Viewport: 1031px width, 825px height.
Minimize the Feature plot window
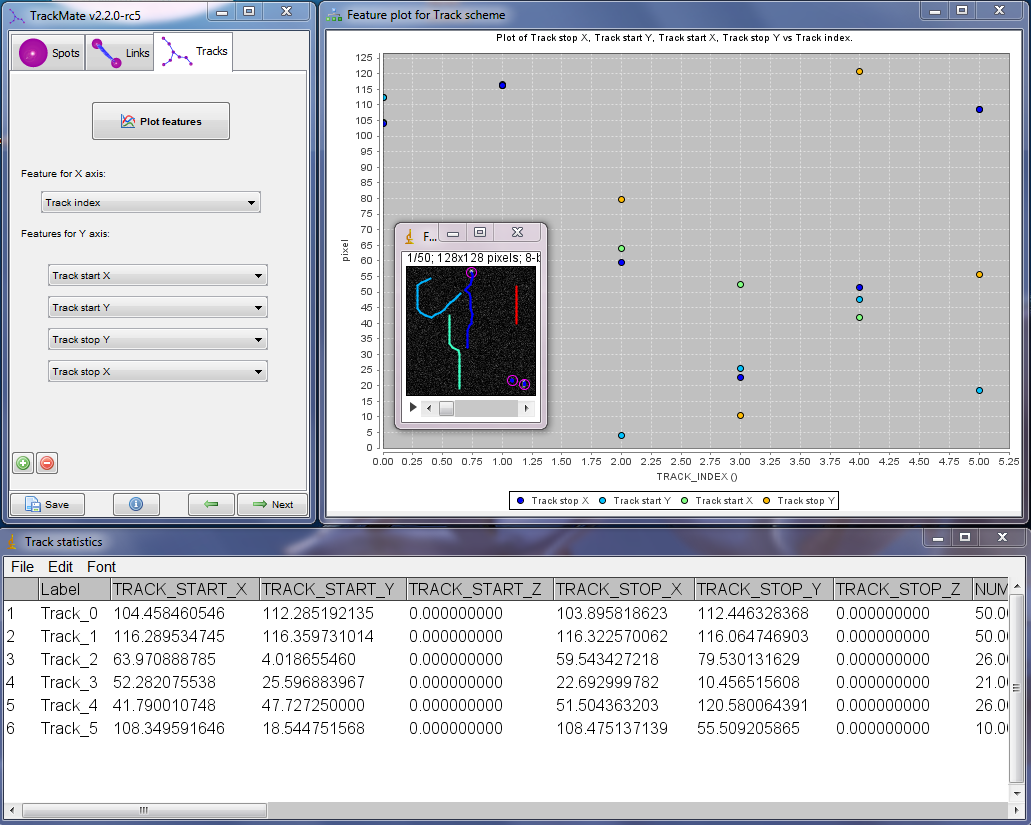(936, 11)
